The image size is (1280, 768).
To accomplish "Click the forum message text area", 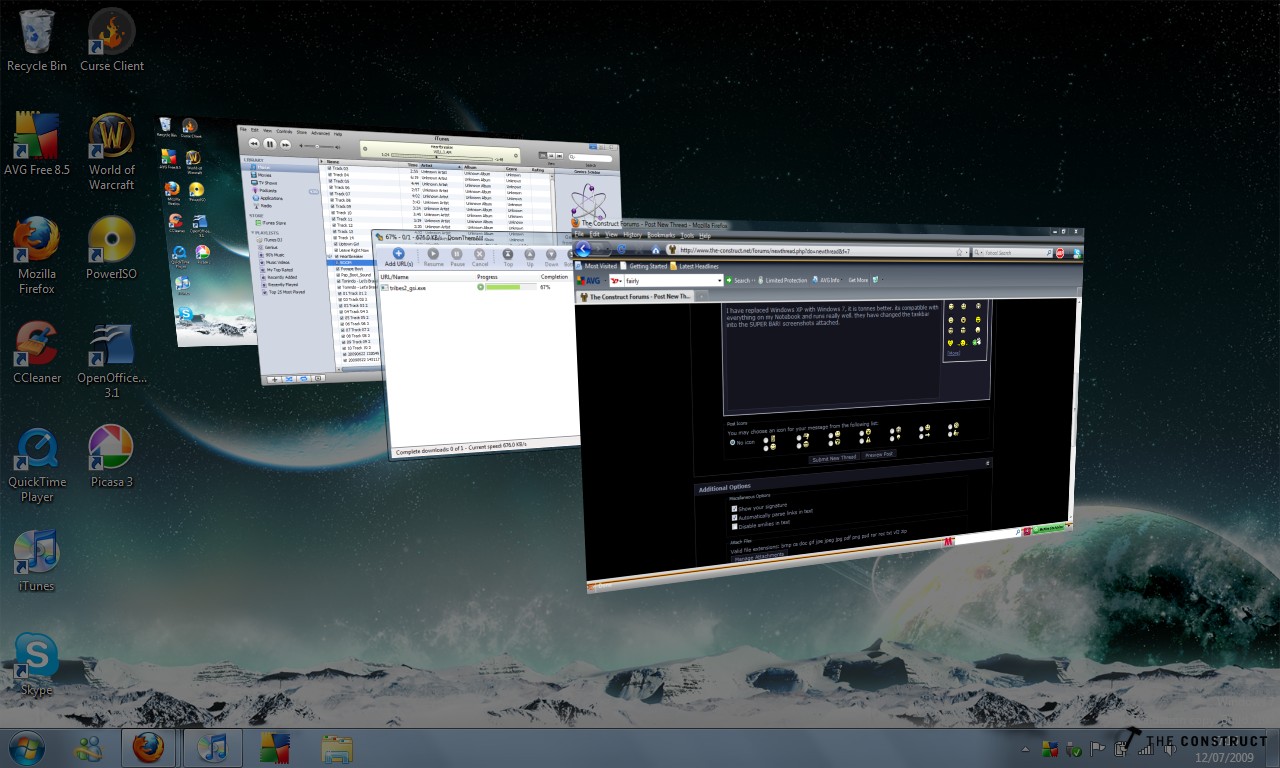I will pos(832,358).
